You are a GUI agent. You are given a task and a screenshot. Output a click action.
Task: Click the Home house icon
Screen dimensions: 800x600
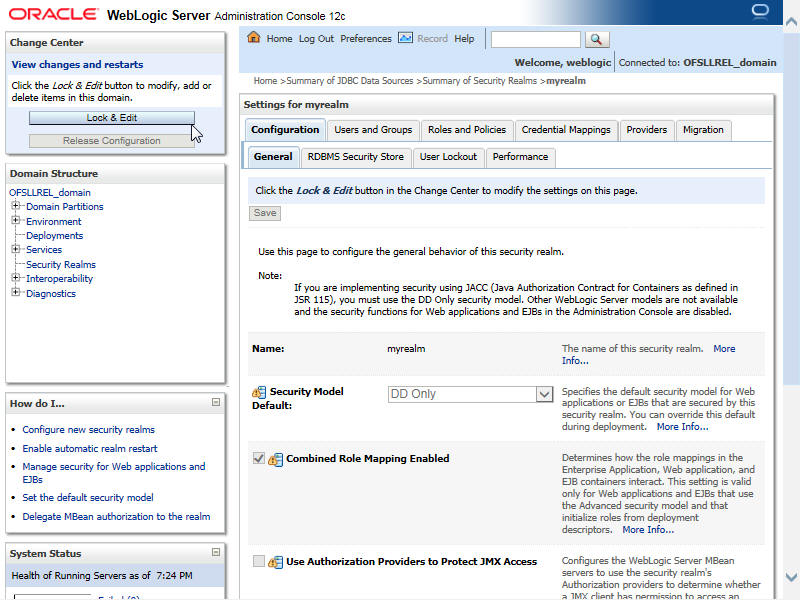(254, 38)
